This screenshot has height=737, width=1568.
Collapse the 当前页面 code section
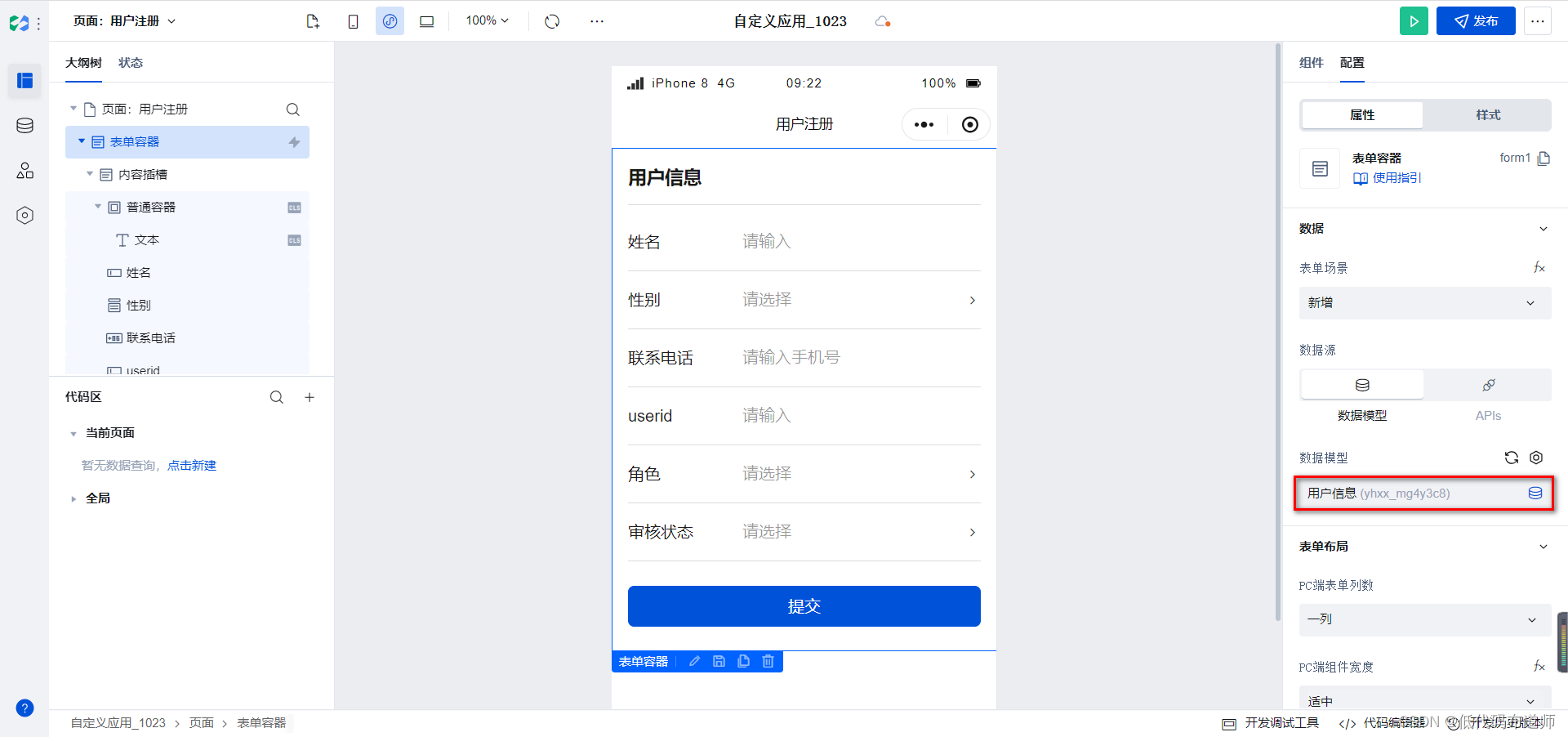coord(73,433)
